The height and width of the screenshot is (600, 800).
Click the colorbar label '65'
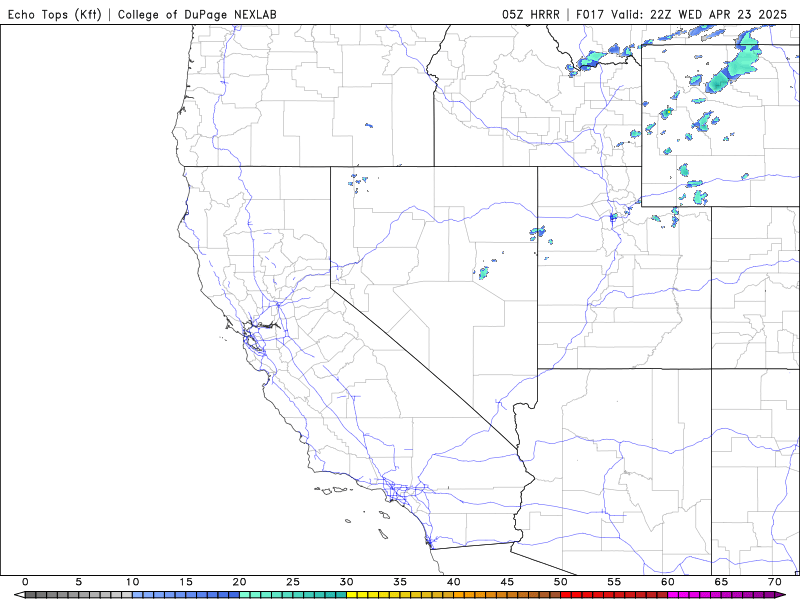tap(721, 582)
